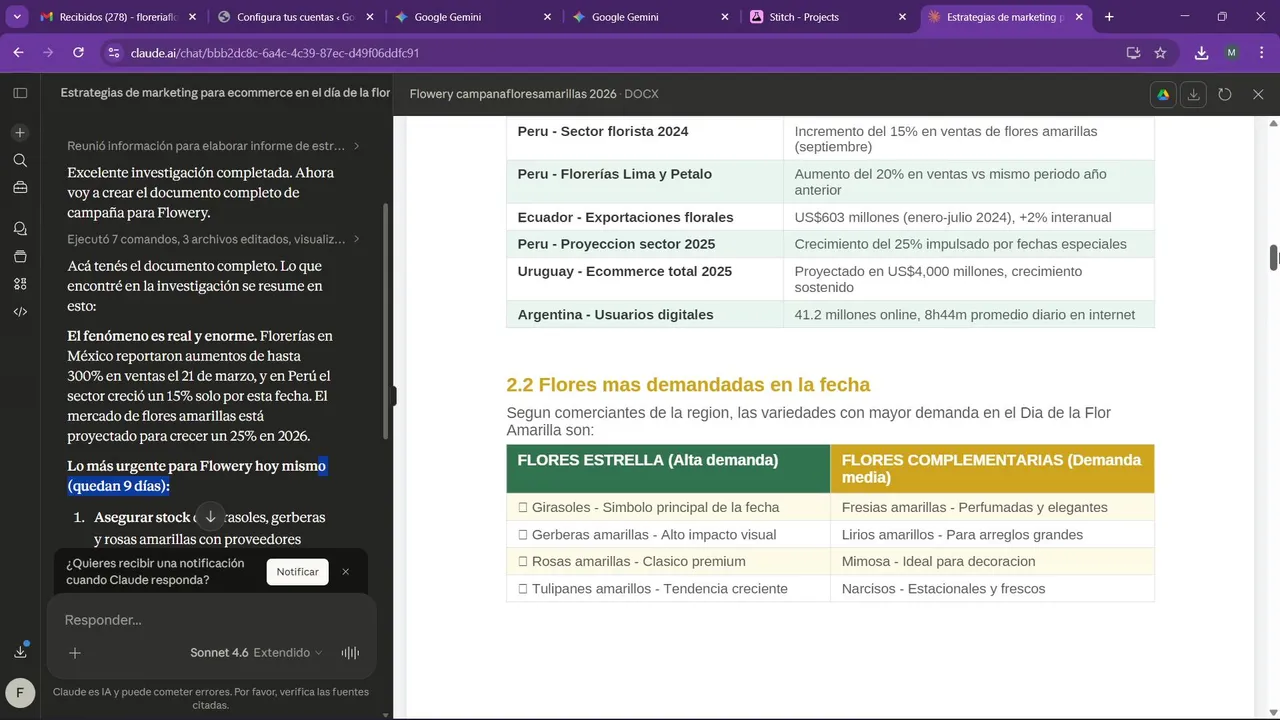This screenshot has width=1280, height=720.
Task: Select the 'Estrategias de marketing' browser tab
Action: pos(1005,17)
